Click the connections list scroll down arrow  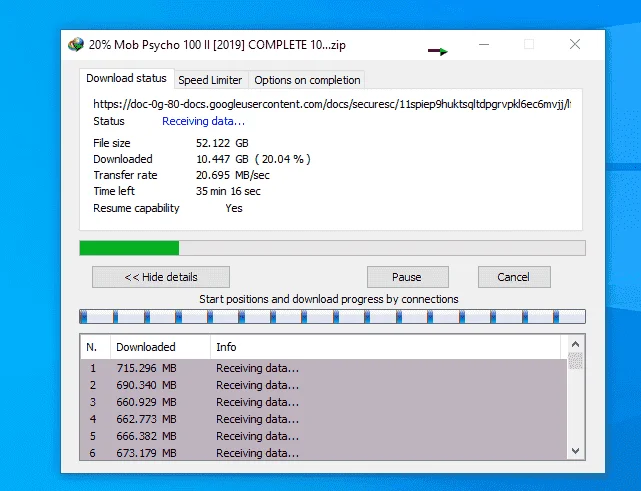click(x=576, y=451)
